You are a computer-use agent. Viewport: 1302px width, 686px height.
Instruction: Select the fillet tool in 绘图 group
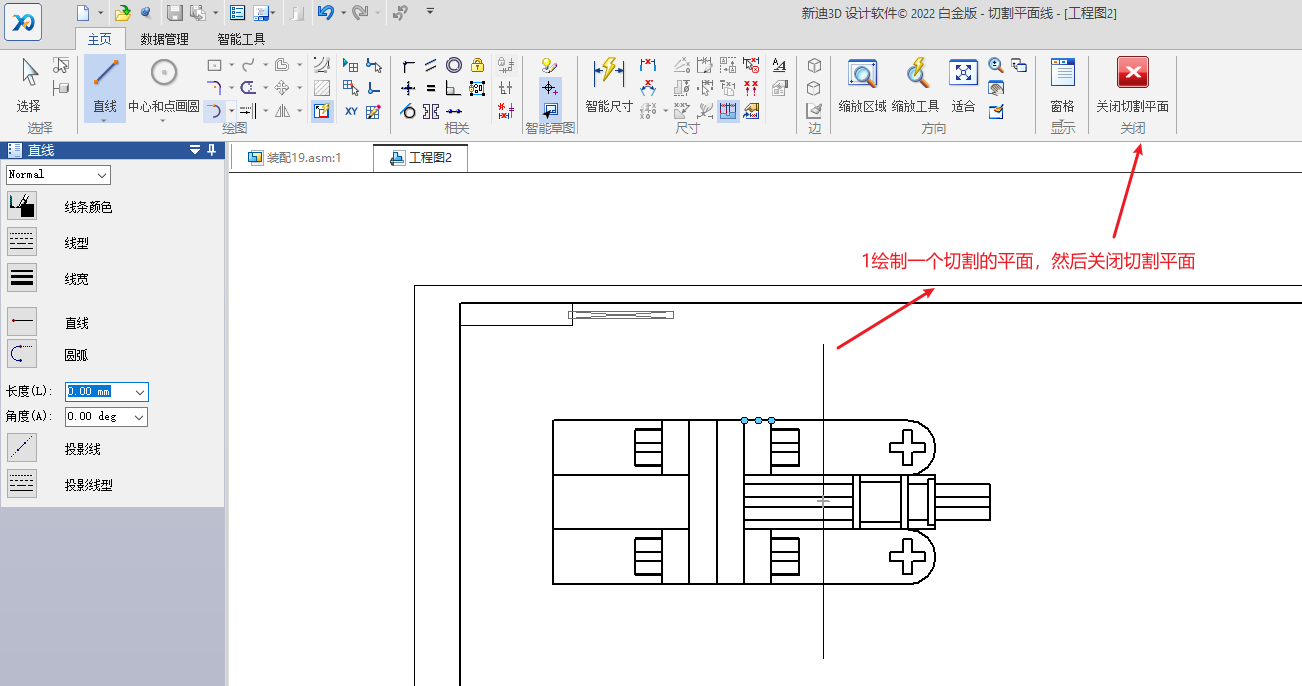[x=214, y=88]
